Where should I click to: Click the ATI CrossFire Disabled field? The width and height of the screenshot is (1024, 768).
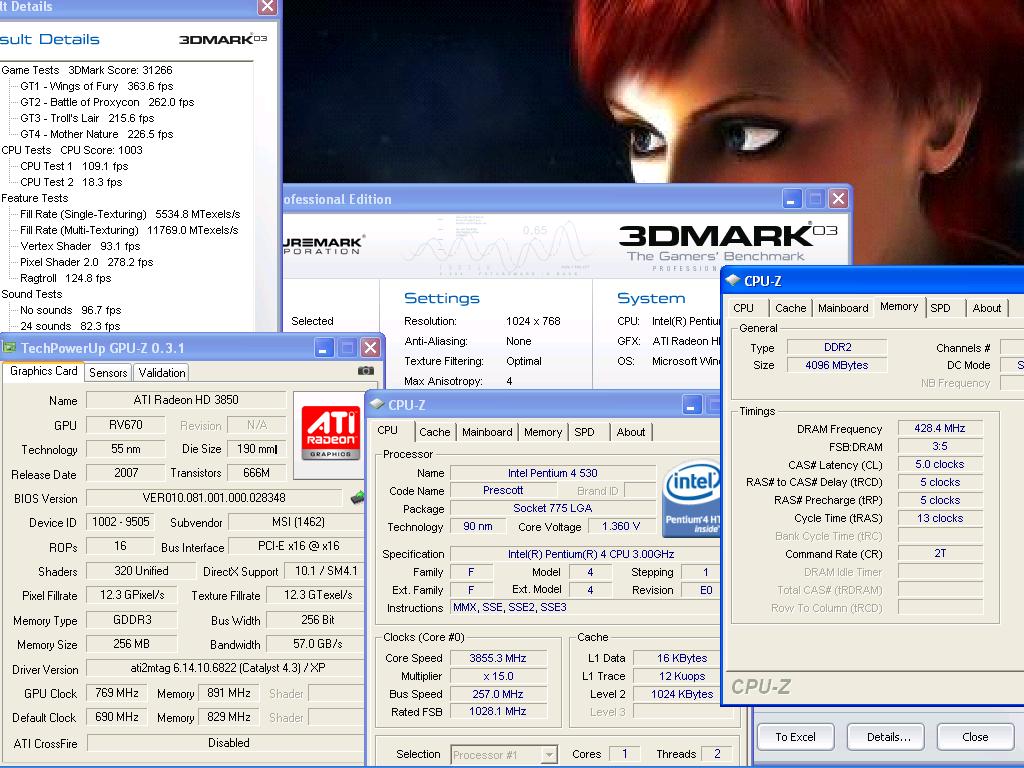(225, 743)
